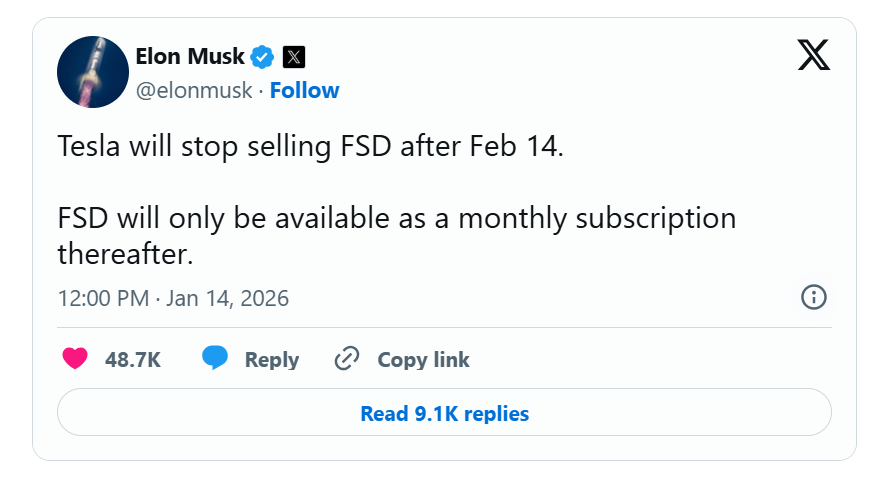Like the post with pink heart icon
The height and width of the screenshot is (487, 885).
[x=74, y=359]
